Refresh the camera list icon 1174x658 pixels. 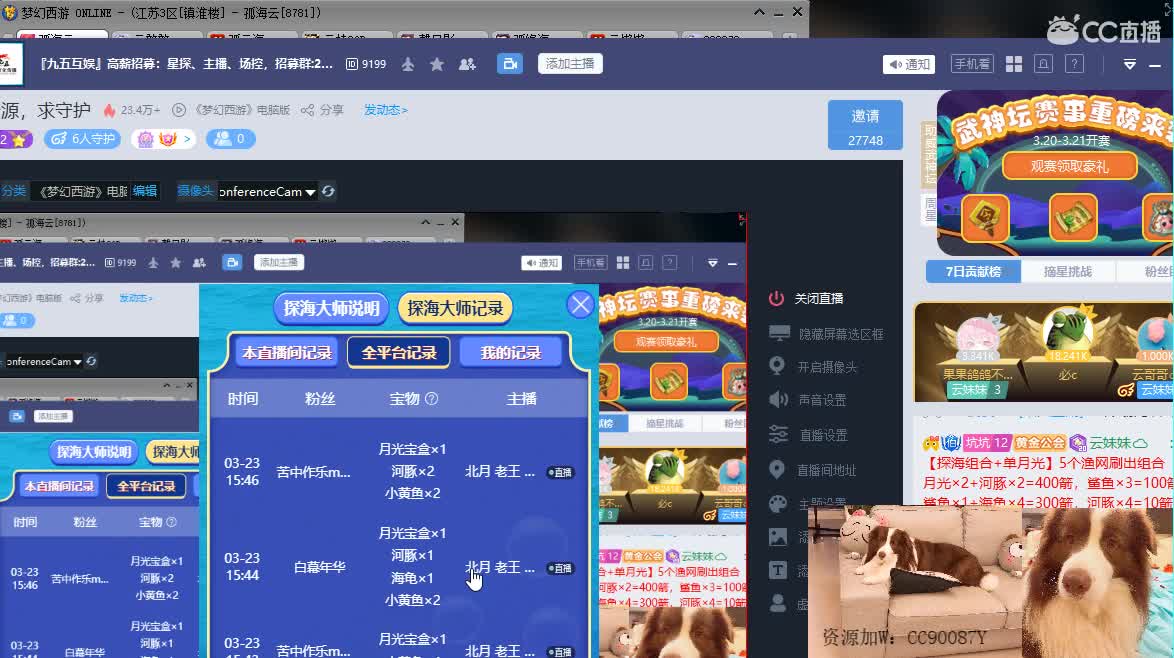coord(329,192)
